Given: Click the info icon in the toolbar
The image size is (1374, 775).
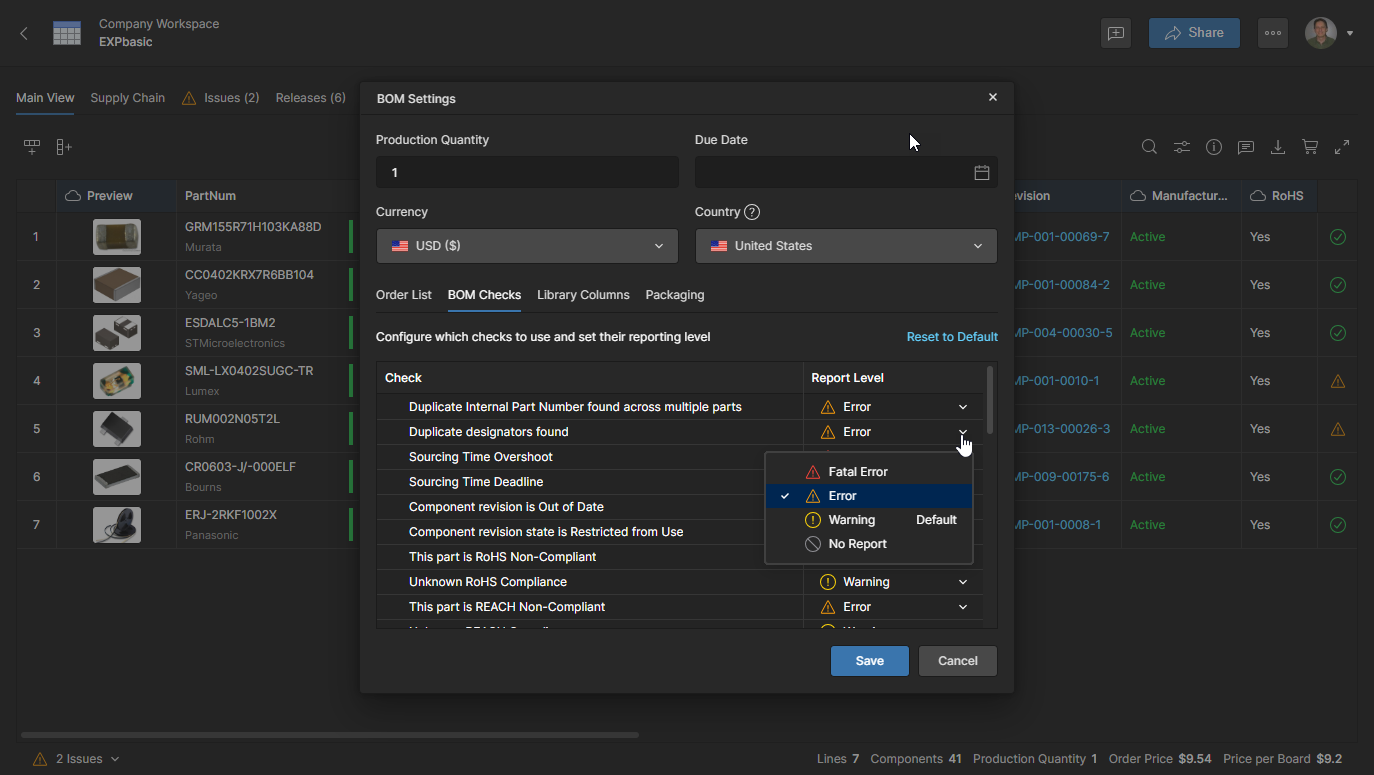Looking at the screenshot, I should point(1213,147).
